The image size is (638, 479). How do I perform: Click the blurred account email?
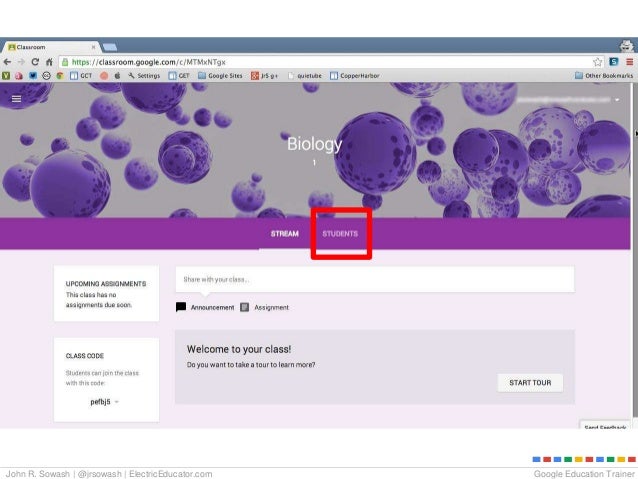(x=564, y=100)
